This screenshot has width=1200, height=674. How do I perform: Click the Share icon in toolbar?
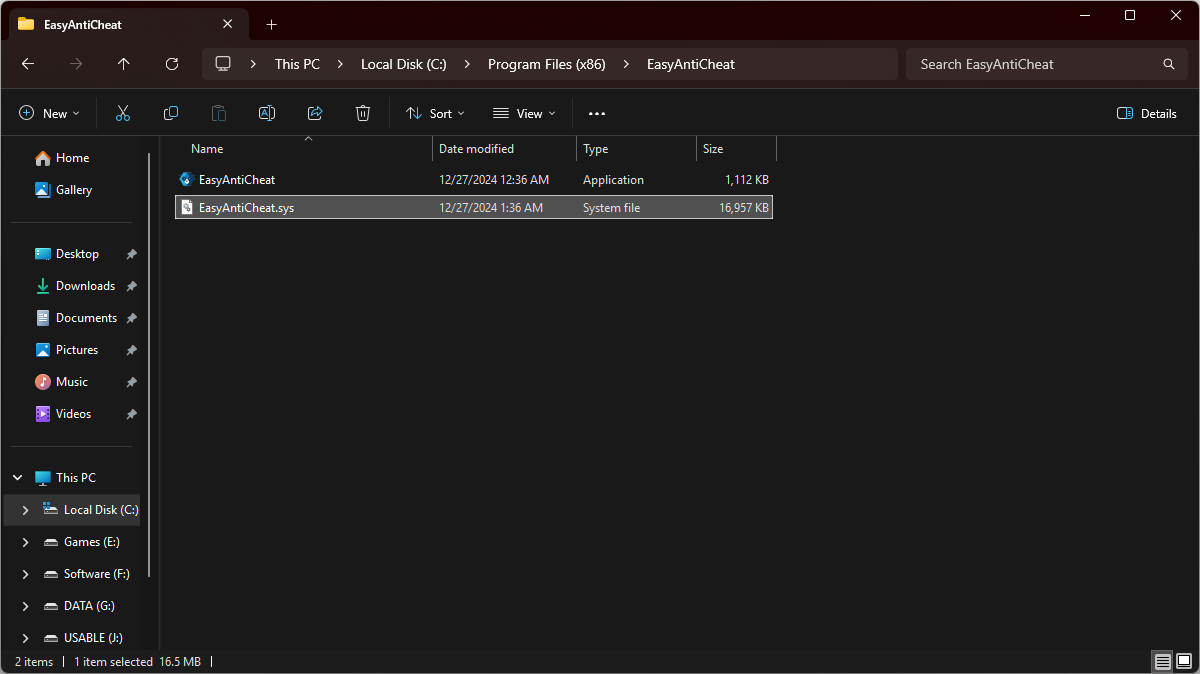tap(315, 114)
